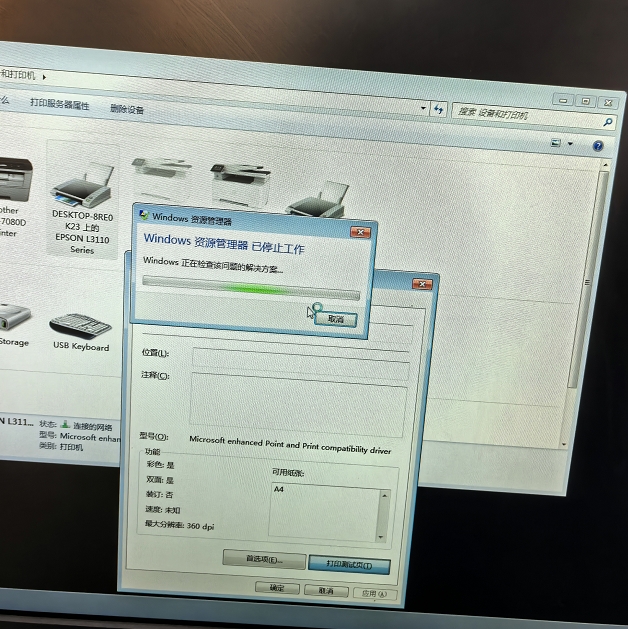Close the printer properties dialog
This screenshot has height=629, width=628.
tap(422, 284)
